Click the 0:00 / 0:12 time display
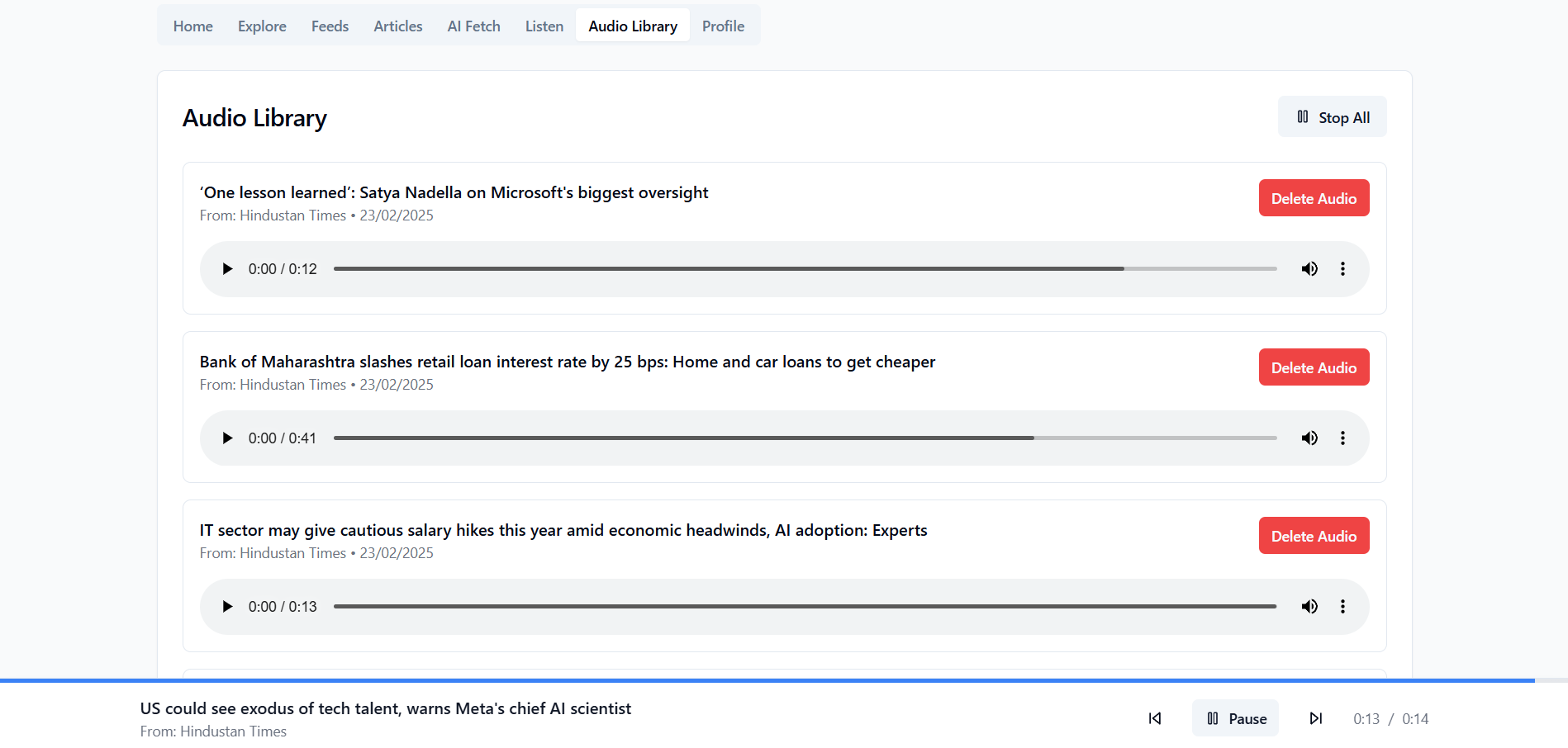The height and width of the screenshot is (748, 1568). coord(283,269)
